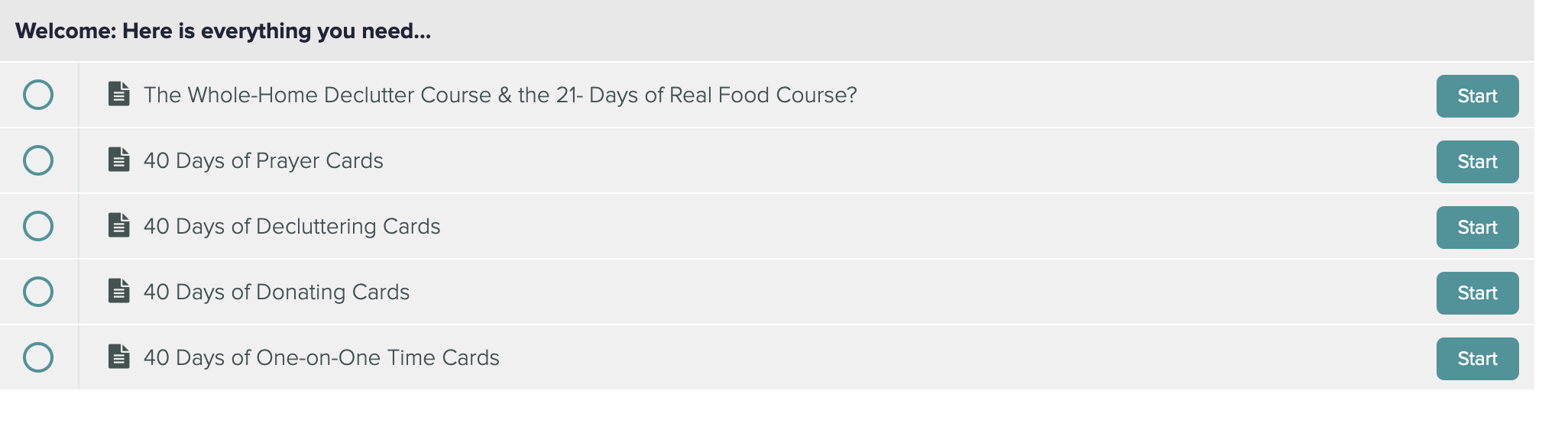The image size is (1568, 423).
Task: Collapse the Welcome section header
Action: coord(766,31)
